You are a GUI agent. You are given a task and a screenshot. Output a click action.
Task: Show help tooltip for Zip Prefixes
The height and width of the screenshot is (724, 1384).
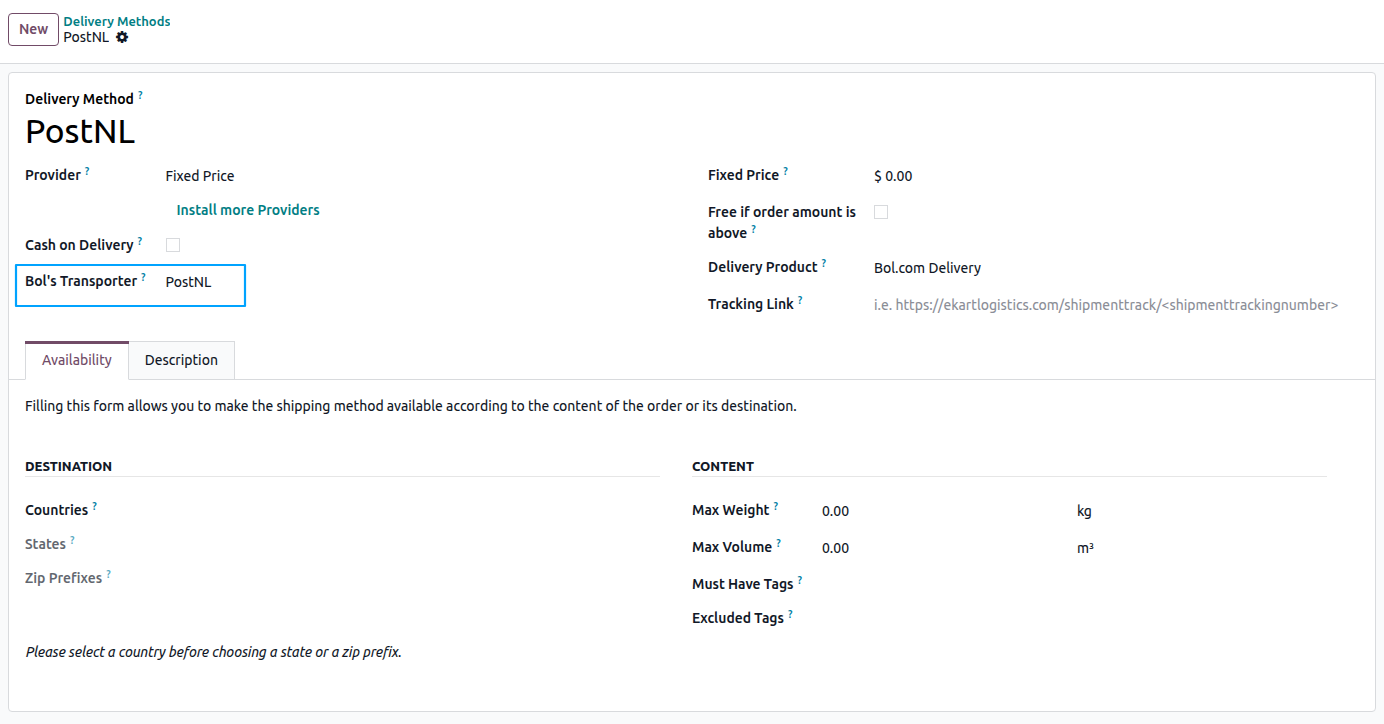click(x=108, y=573)
